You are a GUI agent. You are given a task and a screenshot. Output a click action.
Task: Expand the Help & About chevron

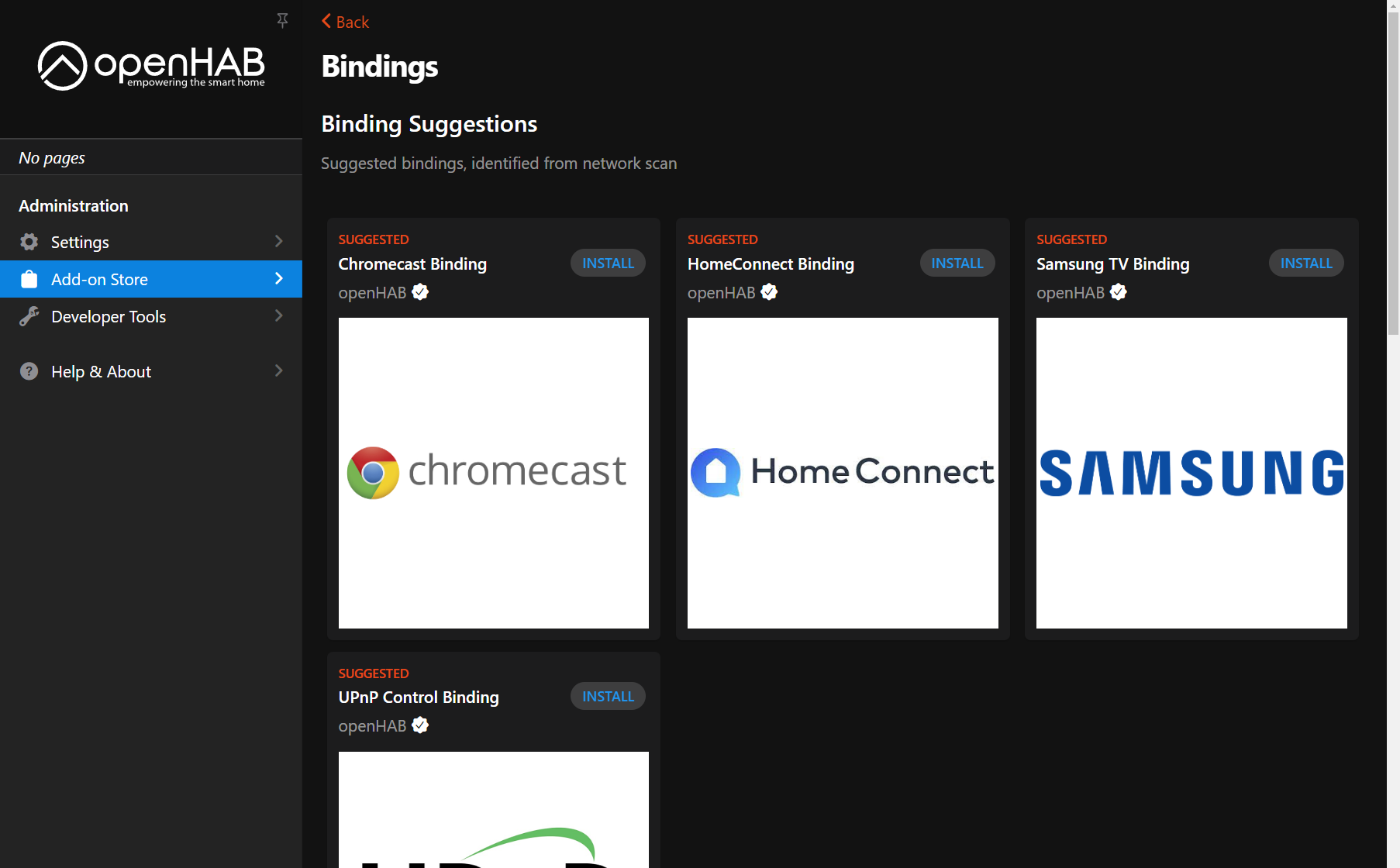(279, 370)
